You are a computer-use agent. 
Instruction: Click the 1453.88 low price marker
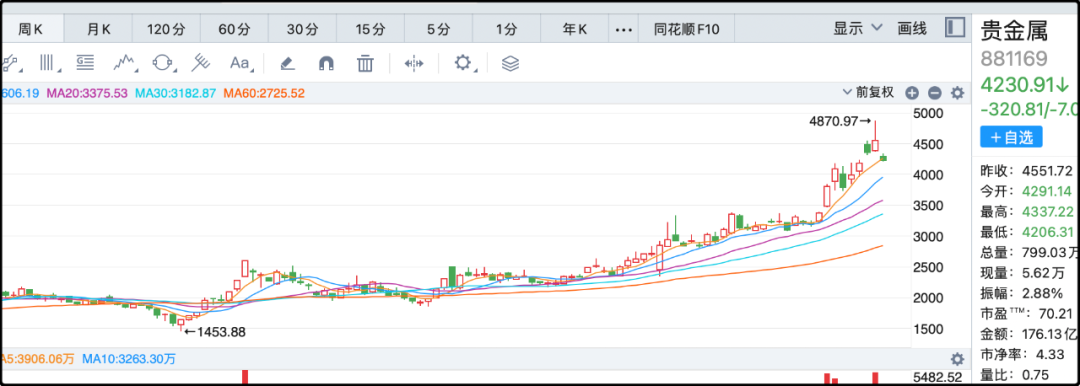click(x=214, y=332)
